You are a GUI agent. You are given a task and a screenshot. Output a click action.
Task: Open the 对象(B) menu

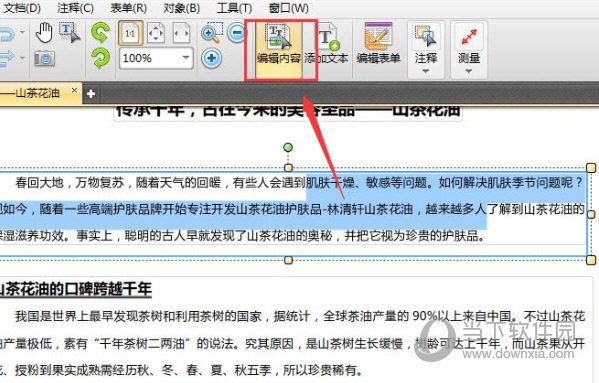tap(181, 7)
